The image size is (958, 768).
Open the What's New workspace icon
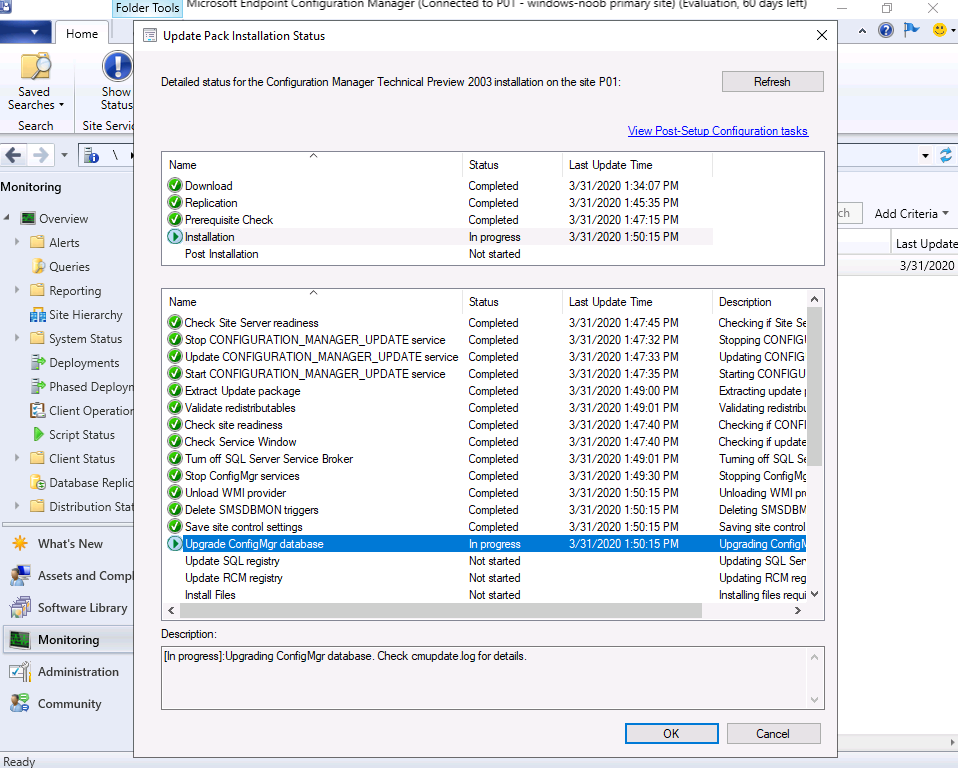tap(20, 543)
